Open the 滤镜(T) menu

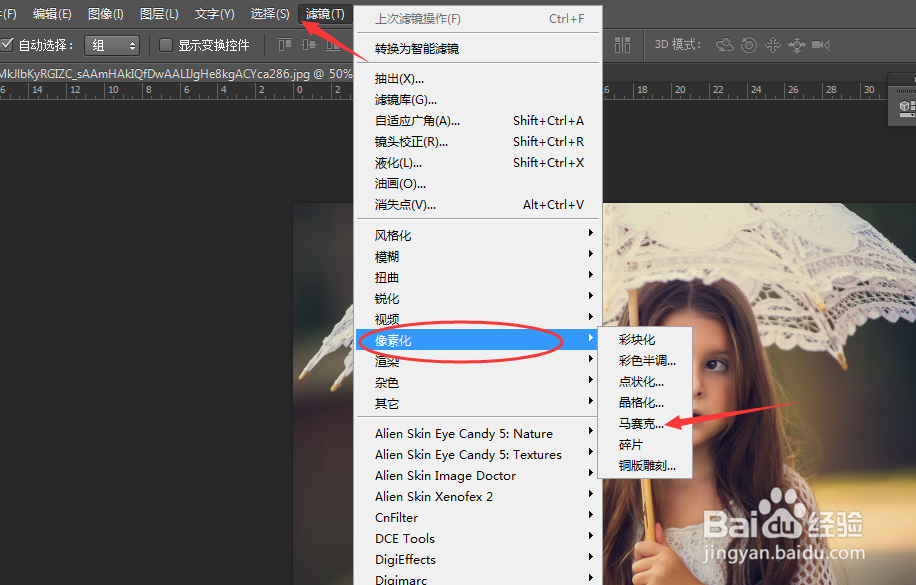coord(322,13)
